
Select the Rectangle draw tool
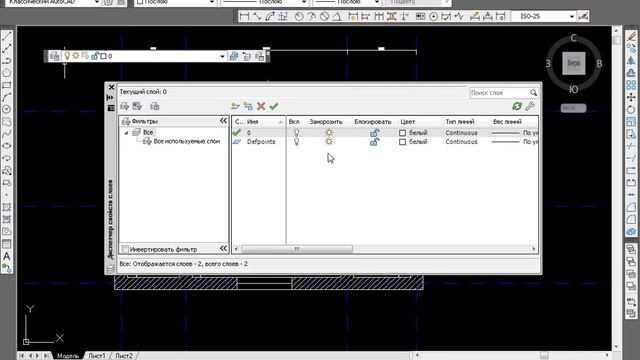pos(7,85)
